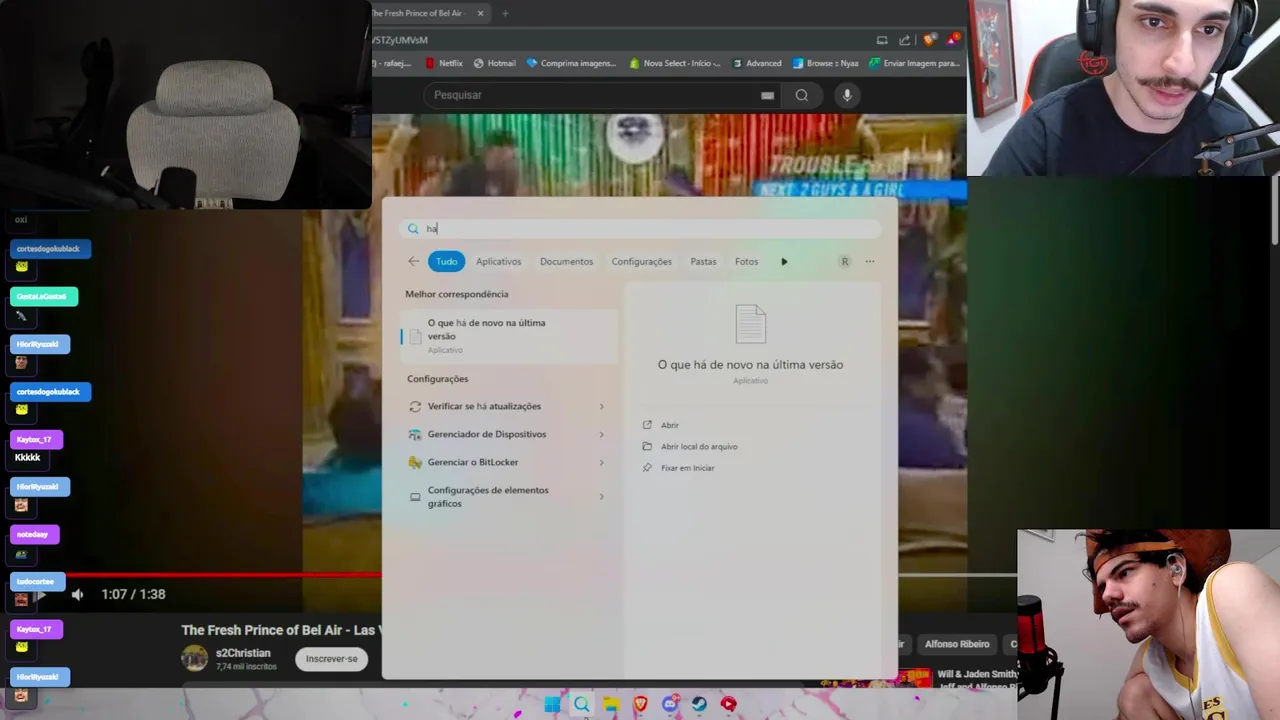Open Verificar se há atualizações result

tap(509, 406)
